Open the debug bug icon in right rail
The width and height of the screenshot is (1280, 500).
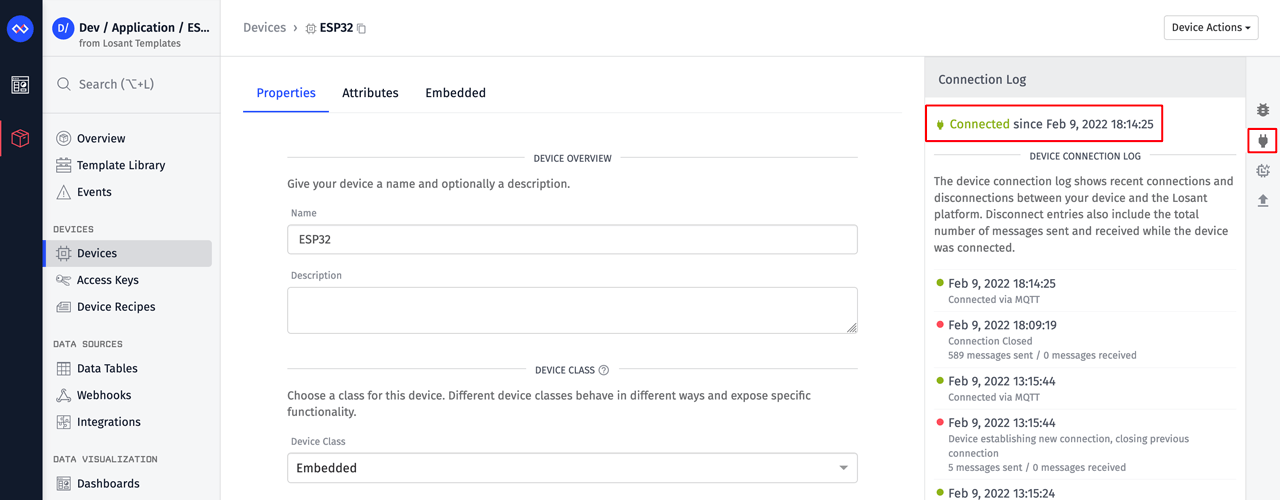point(1263,110)
